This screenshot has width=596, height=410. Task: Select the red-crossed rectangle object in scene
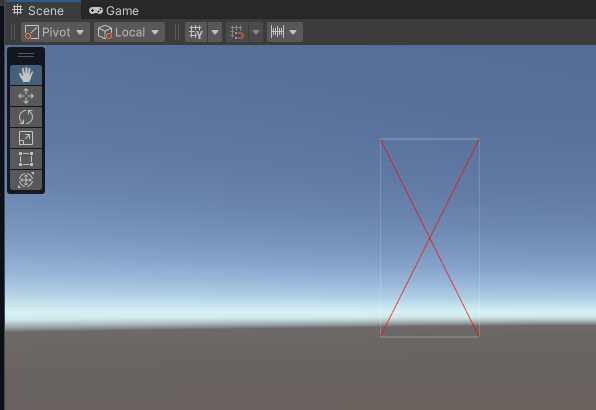coord(430,238)
